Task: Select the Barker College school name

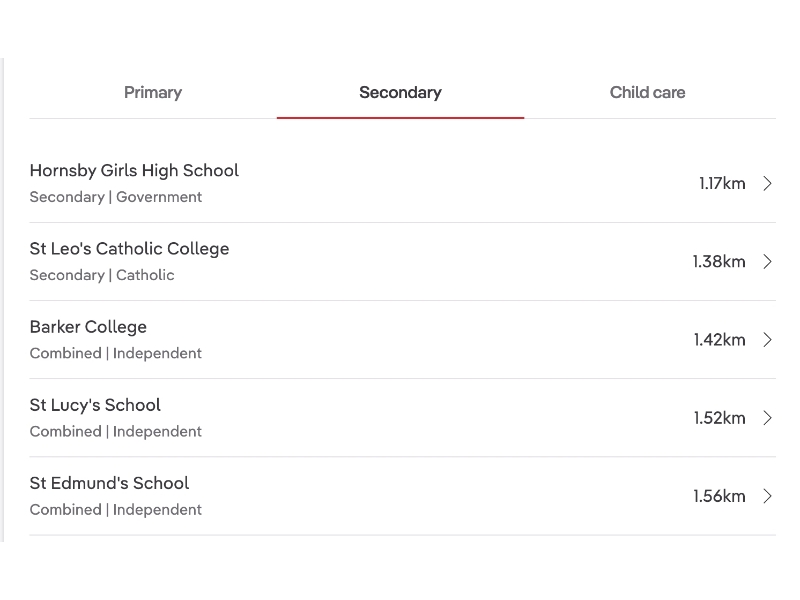Action: pos(88,327)
